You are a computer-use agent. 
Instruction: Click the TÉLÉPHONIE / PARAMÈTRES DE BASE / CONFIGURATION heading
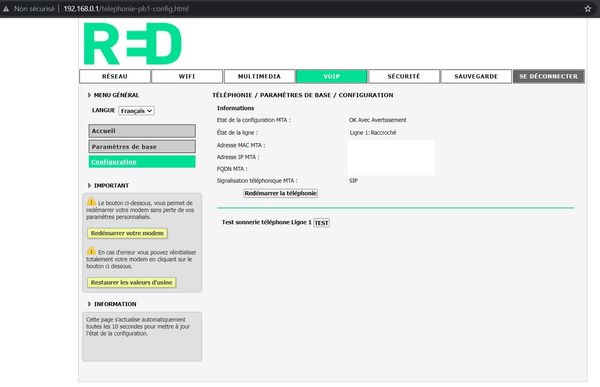click(303, 95)
